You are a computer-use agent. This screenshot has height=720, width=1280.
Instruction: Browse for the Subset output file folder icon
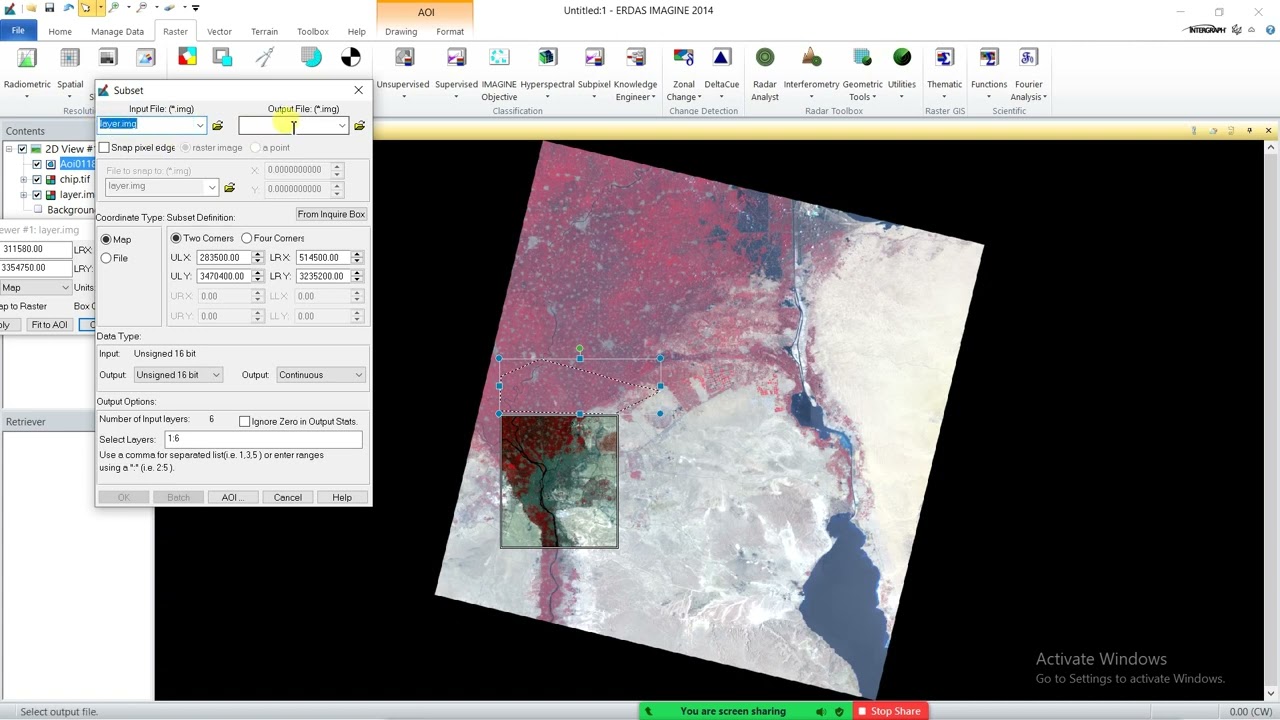(359, 126)
